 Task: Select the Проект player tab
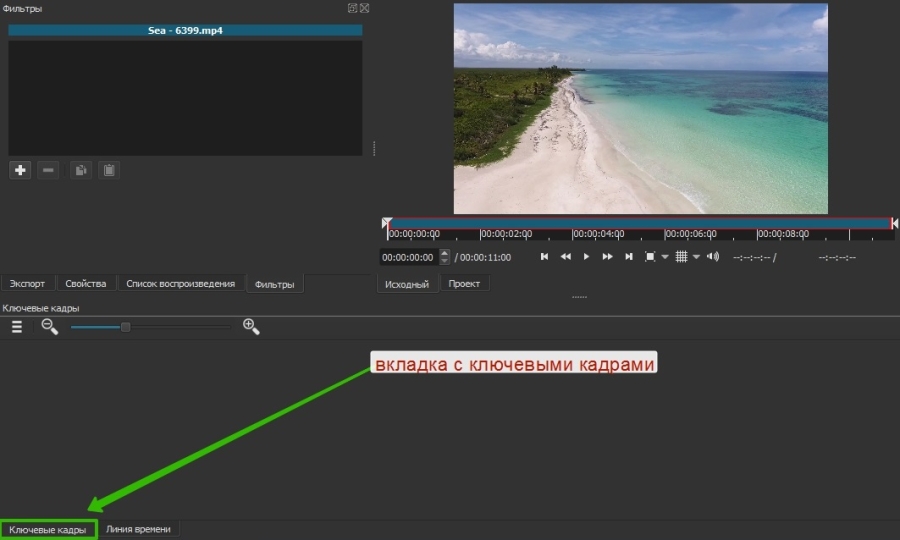tap(464, 284)
